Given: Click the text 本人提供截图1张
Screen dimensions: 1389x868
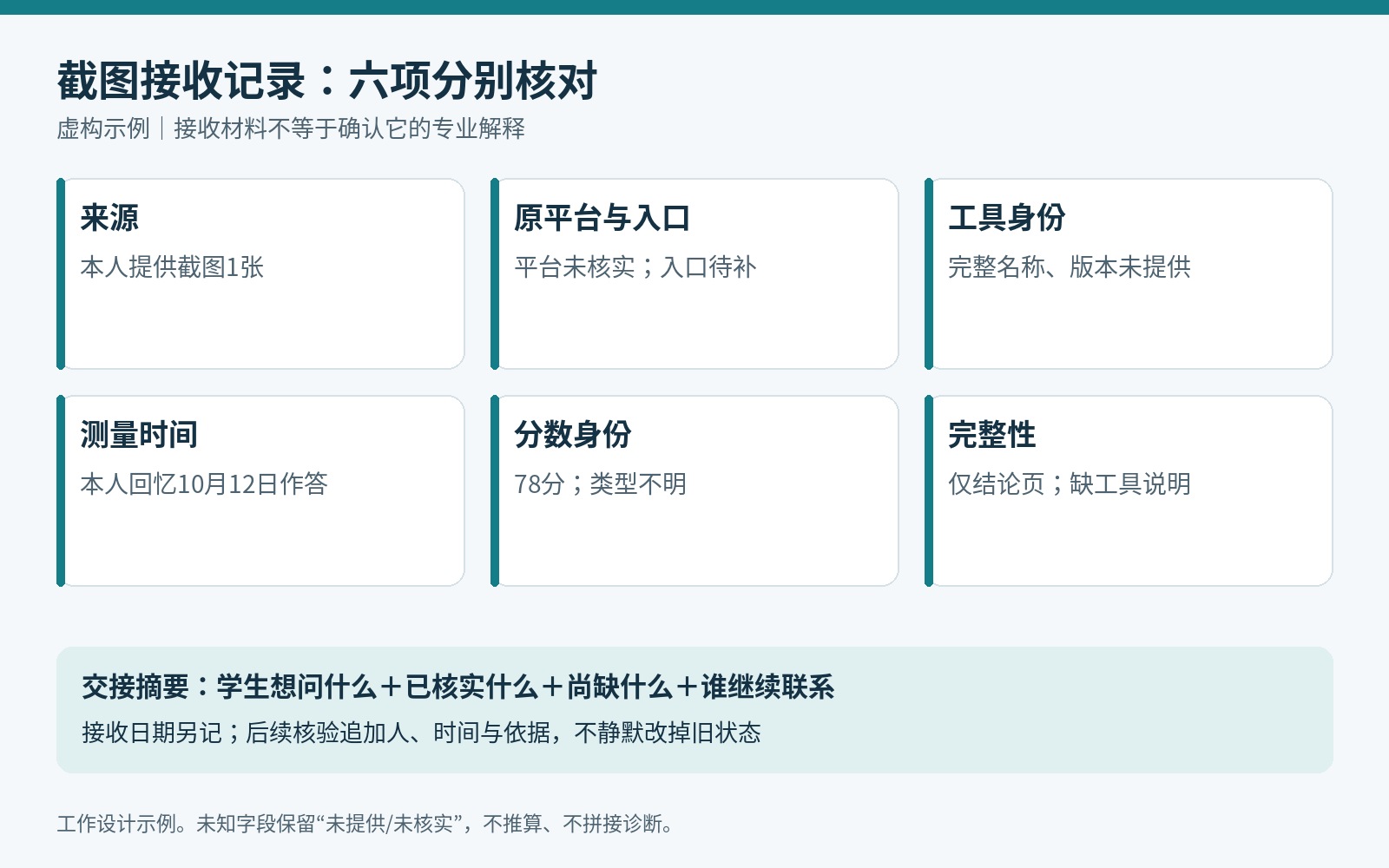Looking at the screenshot, I should pos(172,266).
